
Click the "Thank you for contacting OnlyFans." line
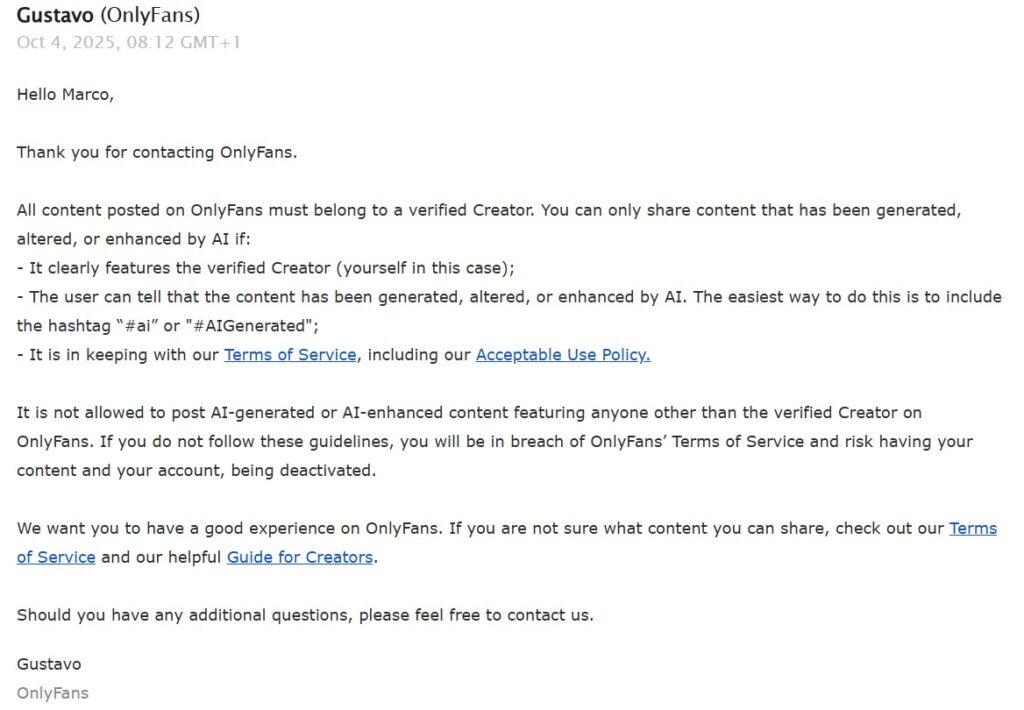pos(157,153)
